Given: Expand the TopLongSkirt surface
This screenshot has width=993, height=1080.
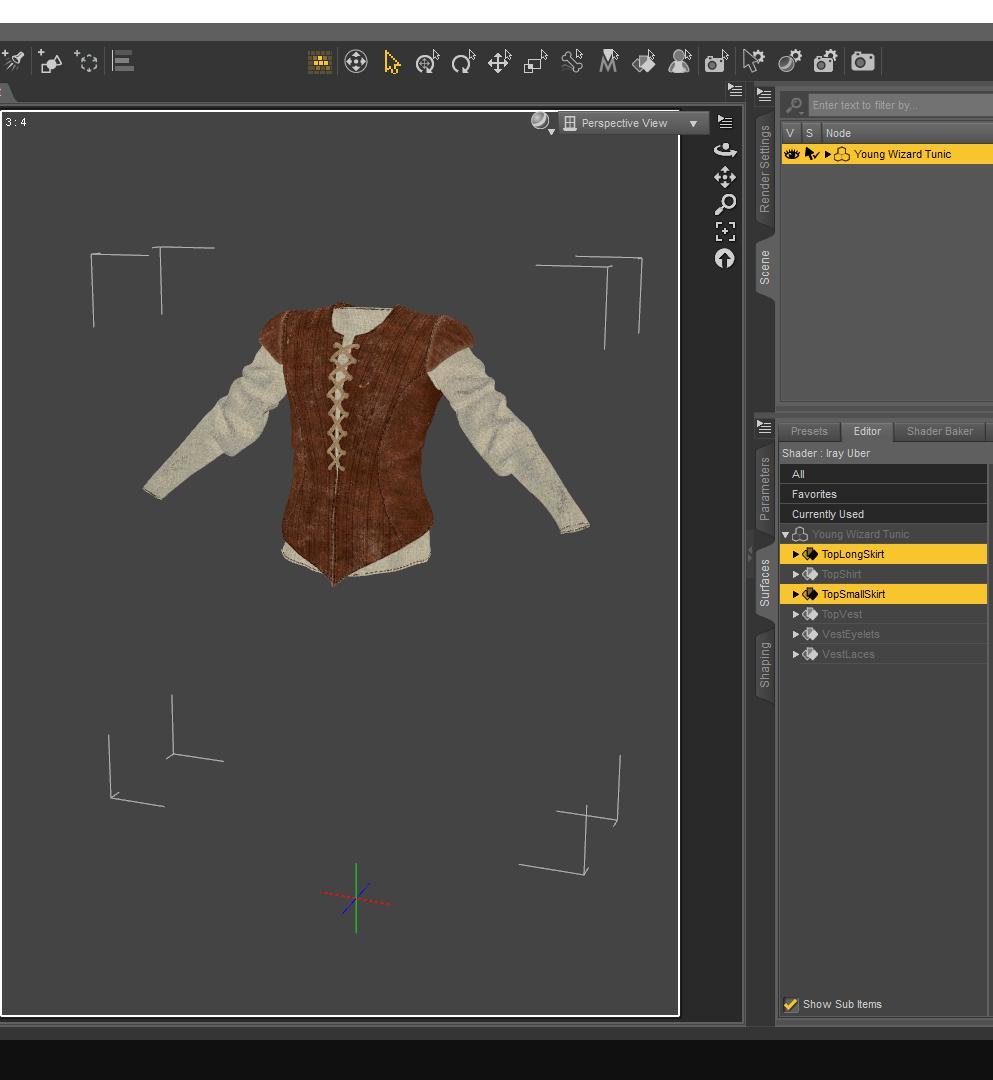Looking at the screenshot, I should [795, 554].
